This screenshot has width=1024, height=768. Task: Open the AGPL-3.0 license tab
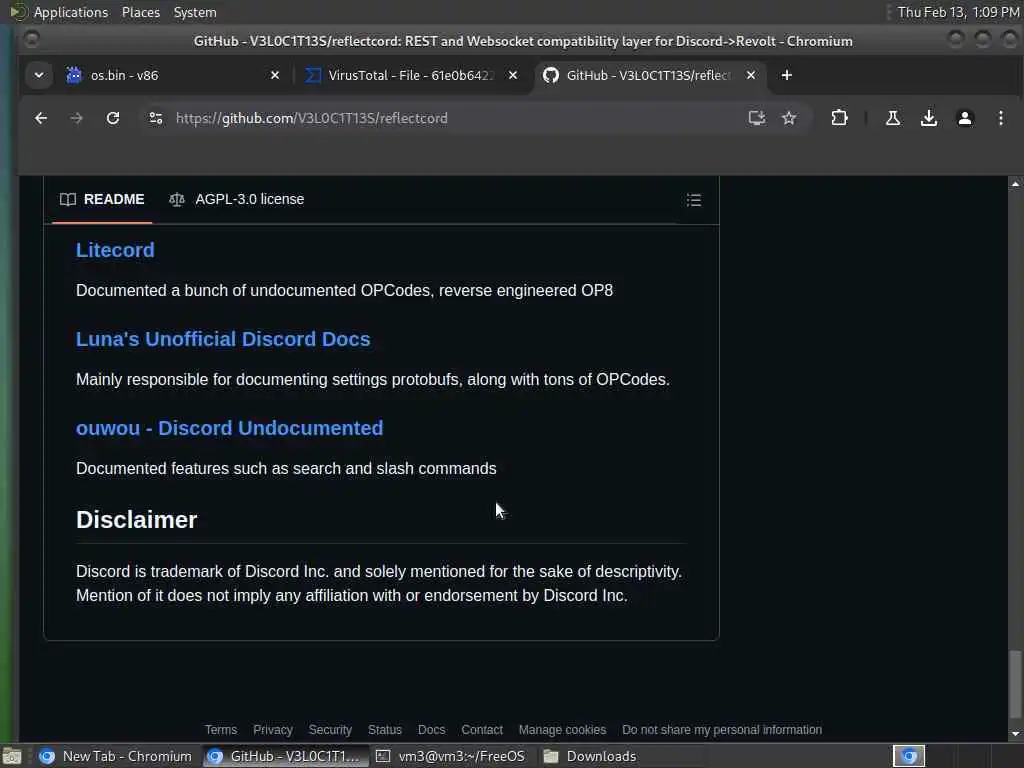click(236, 199)
